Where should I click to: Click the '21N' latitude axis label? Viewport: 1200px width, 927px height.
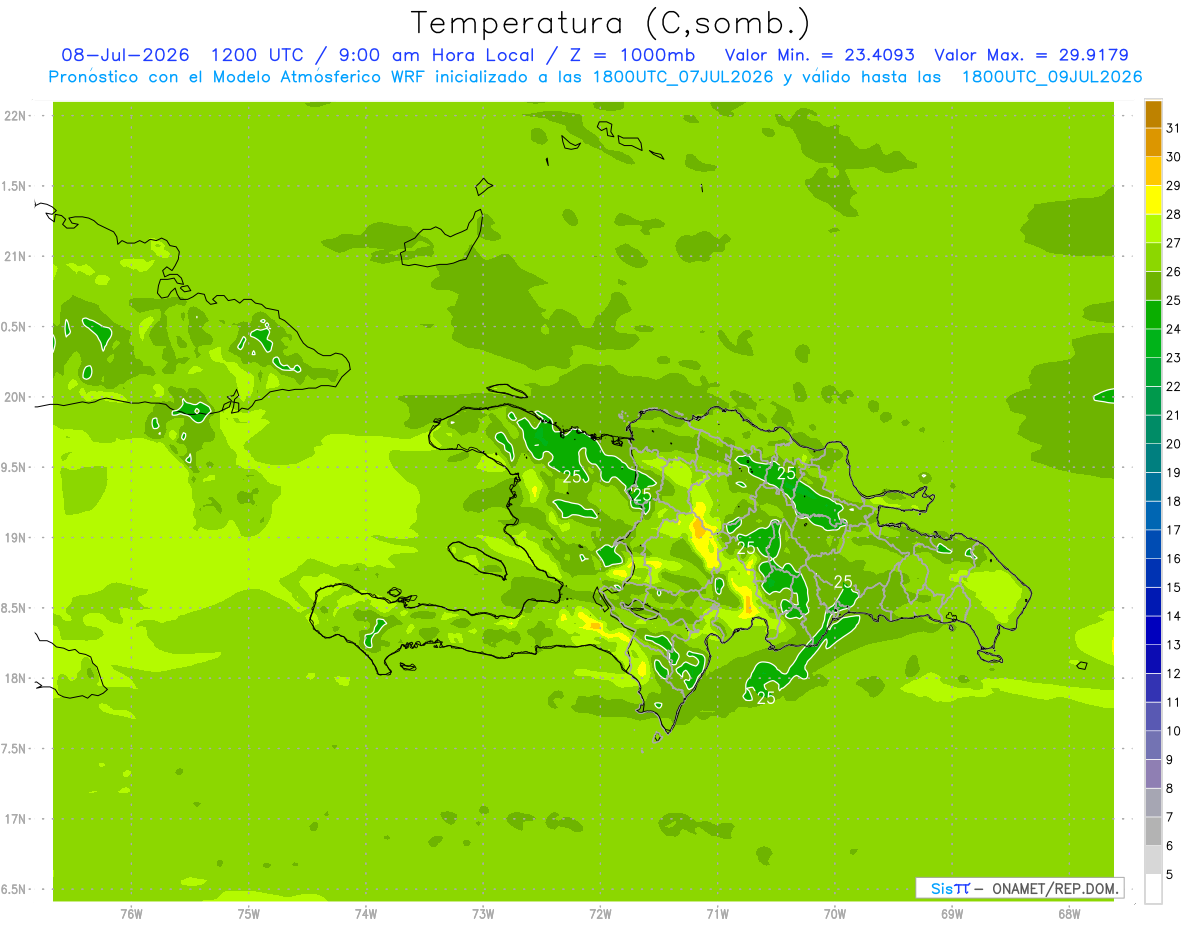(15, 256)
